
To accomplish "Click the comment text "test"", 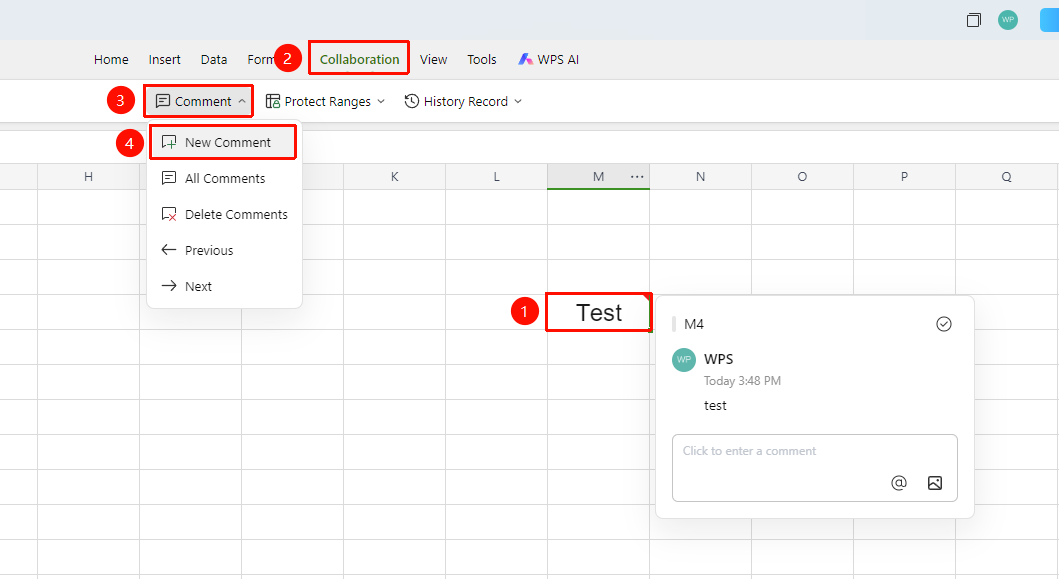I will coord(715,405).
